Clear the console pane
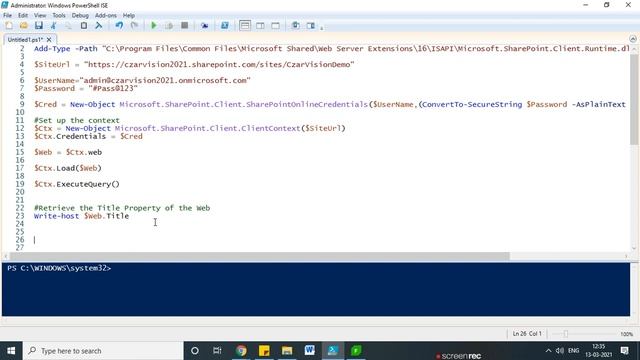 pos(98,26)
